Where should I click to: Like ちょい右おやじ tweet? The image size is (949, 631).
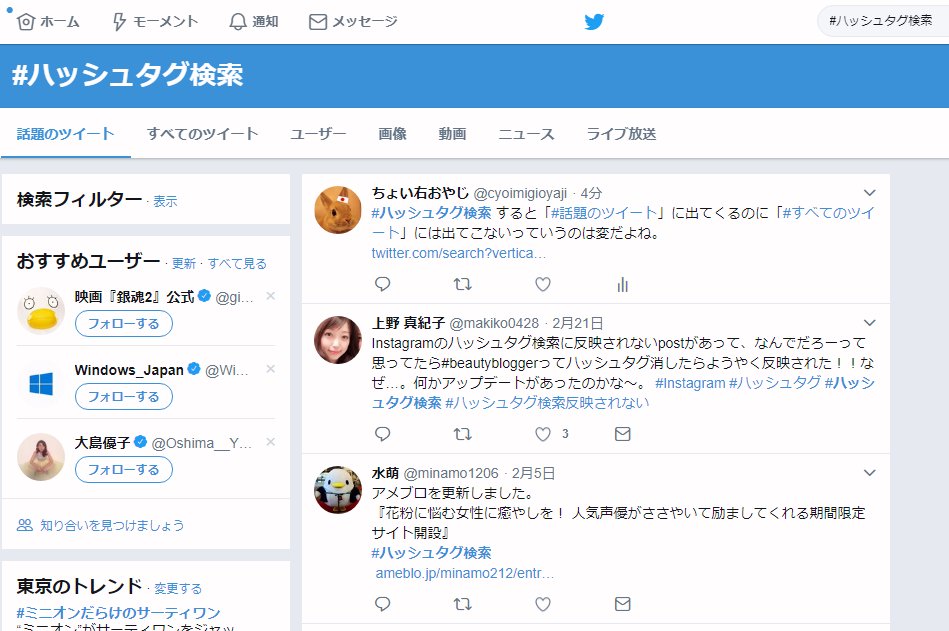click(x=543, y=284)
